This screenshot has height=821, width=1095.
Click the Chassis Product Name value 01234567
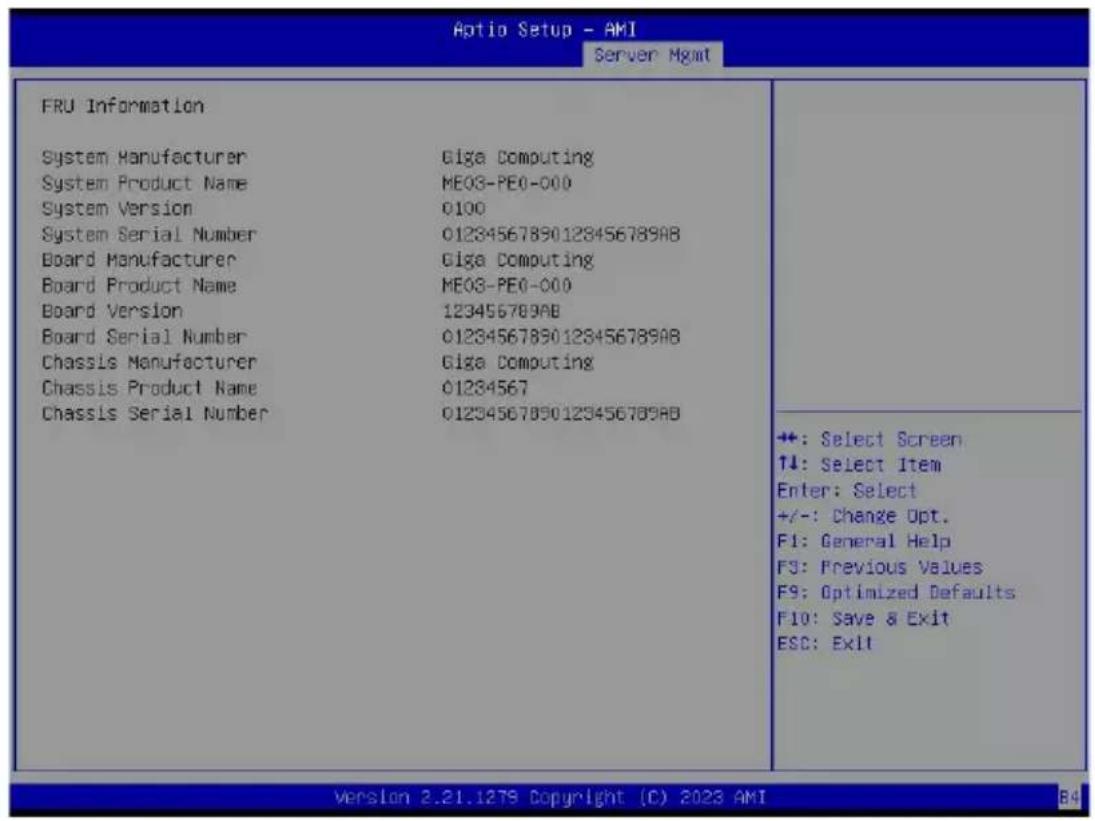pyautogui.click(x=485, y=387)
